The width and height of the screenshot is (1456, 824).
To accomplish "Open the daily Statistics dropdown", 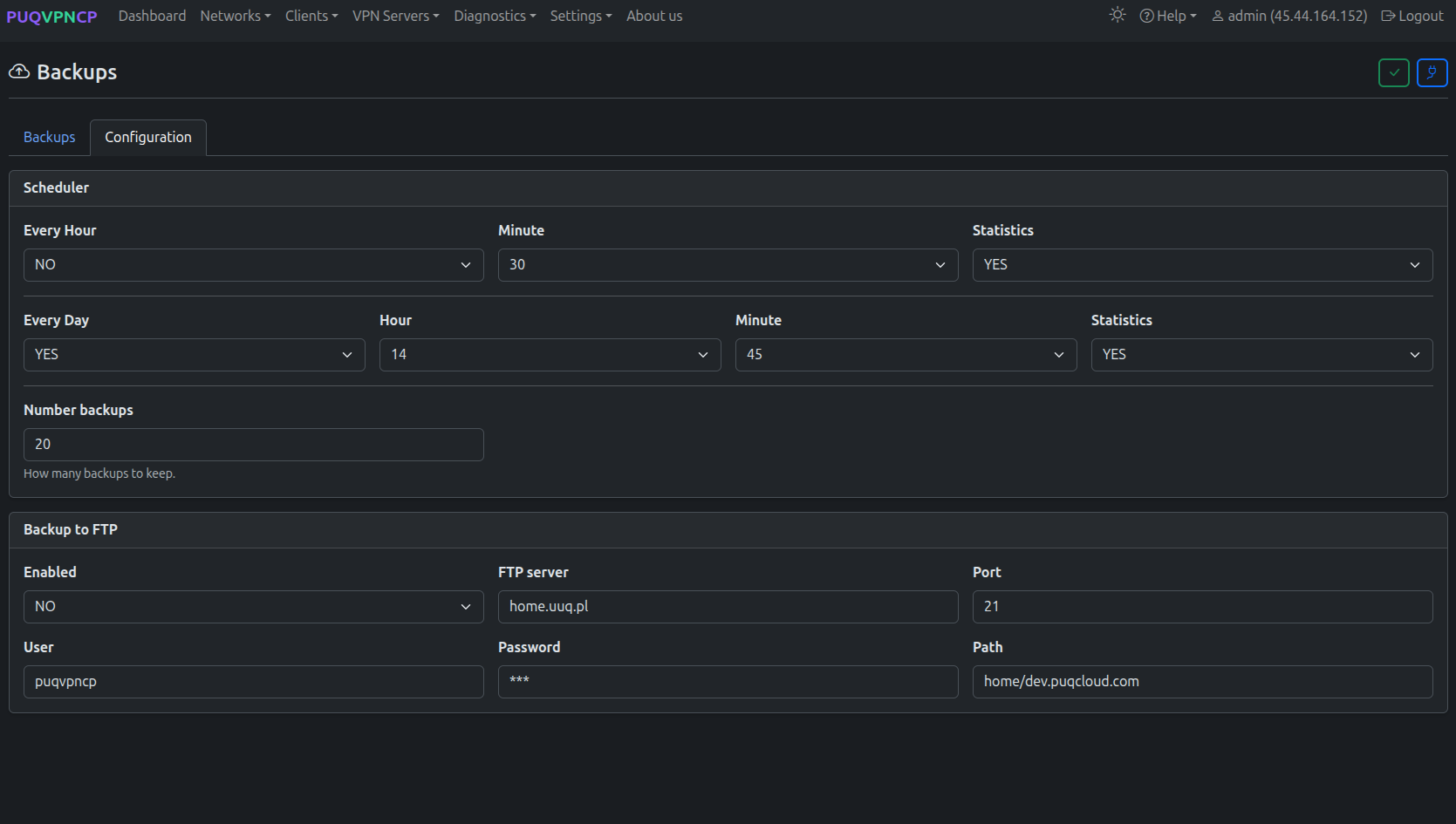I will pos(1262,355).
